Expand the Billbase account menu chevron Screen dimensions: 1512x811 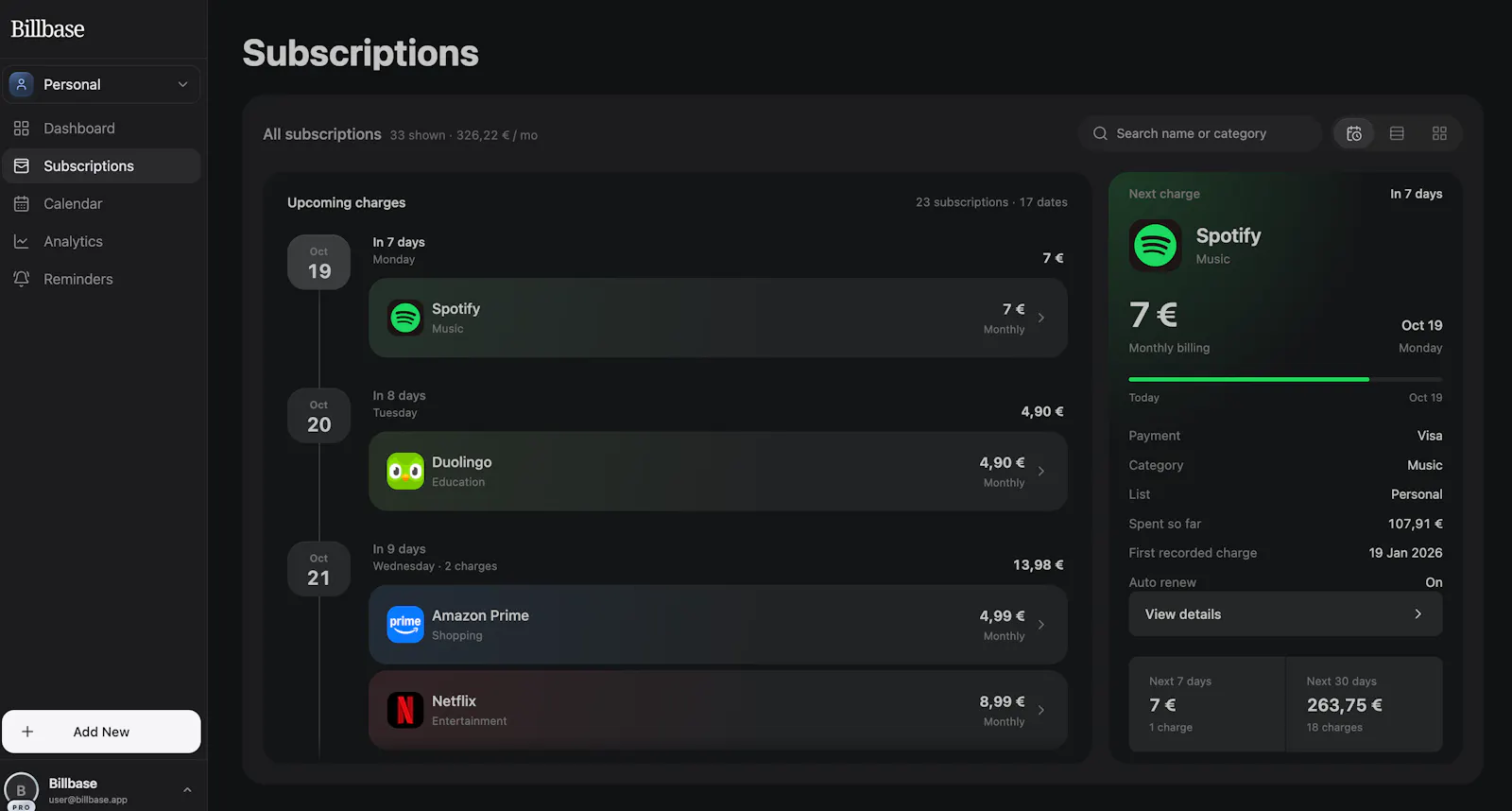(x=187, y=790)
